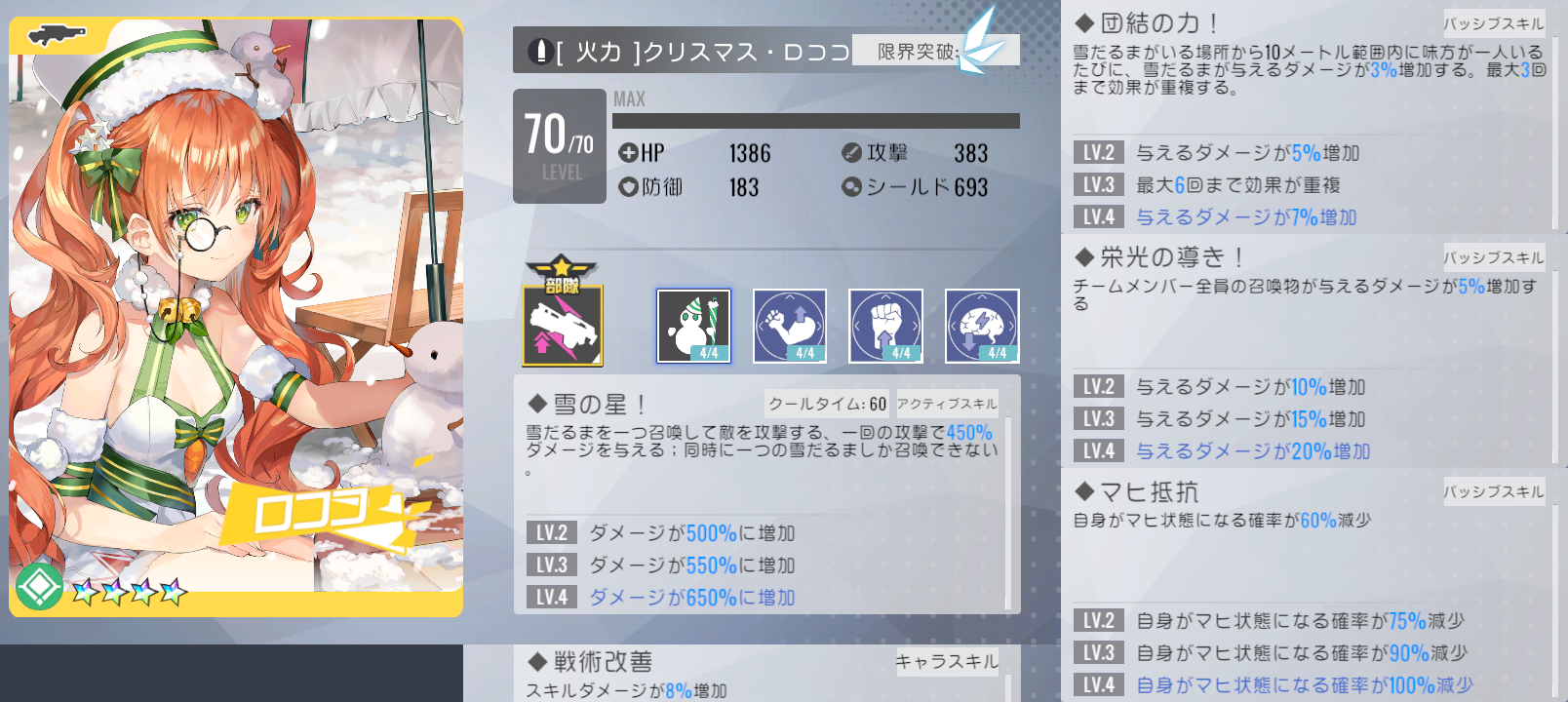
Task: Select the flexing arm skill icon
Action: pos(790,326)
